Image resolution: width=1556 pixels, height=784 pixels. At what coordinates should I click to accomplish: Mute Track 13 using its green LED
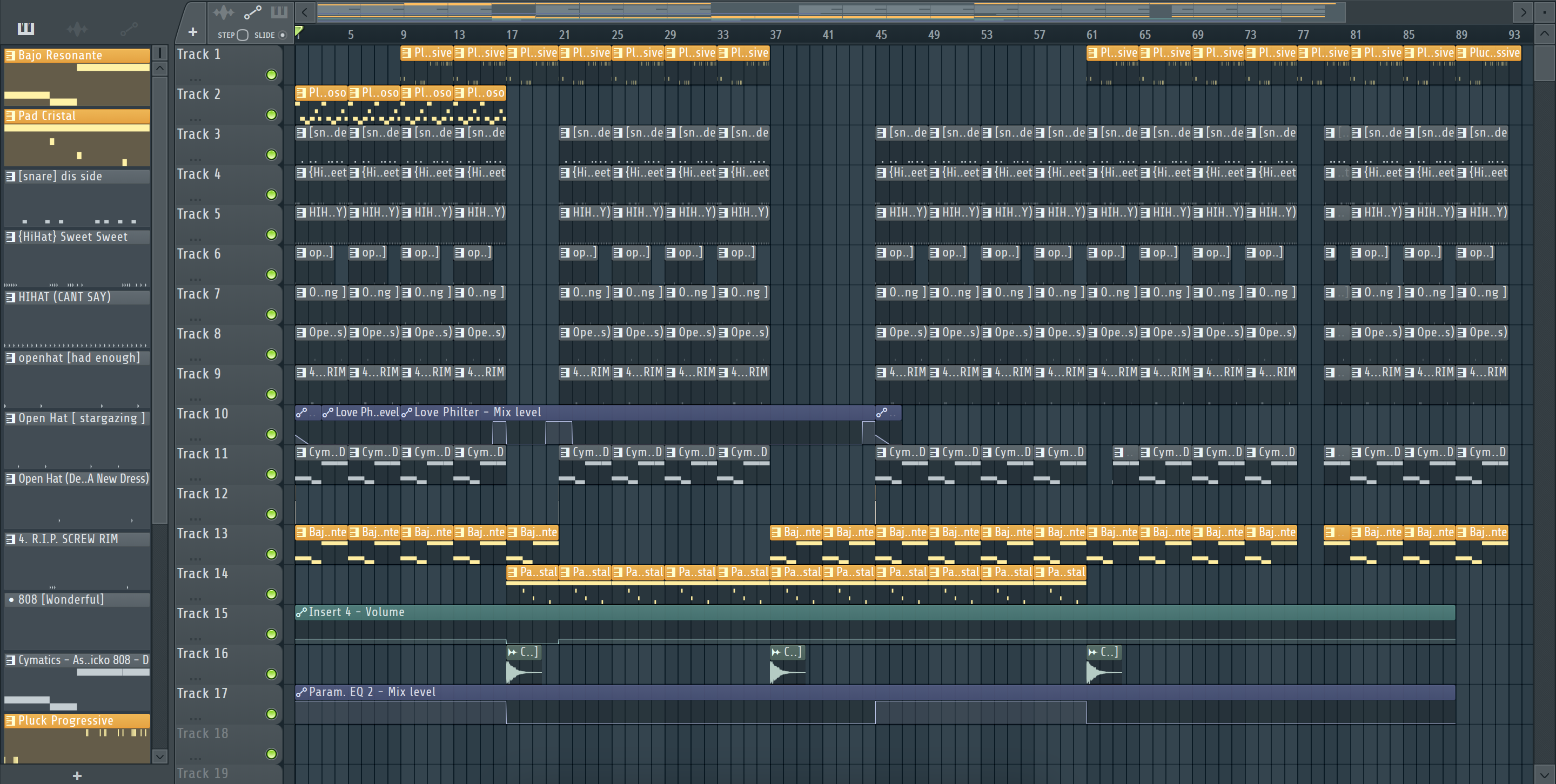[x=271, y=554]
